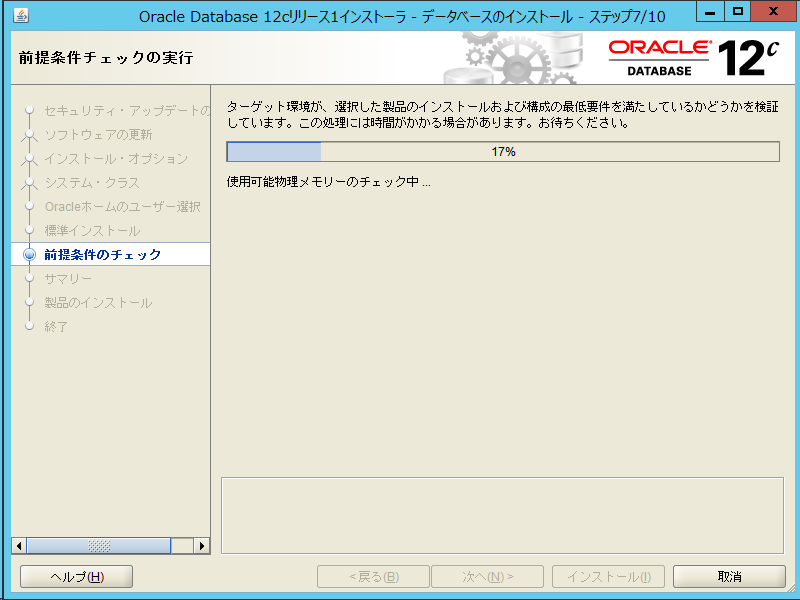Select the インストール・オプション step
The height and width of the screenshot is (600, 800).
click(116, 159)
